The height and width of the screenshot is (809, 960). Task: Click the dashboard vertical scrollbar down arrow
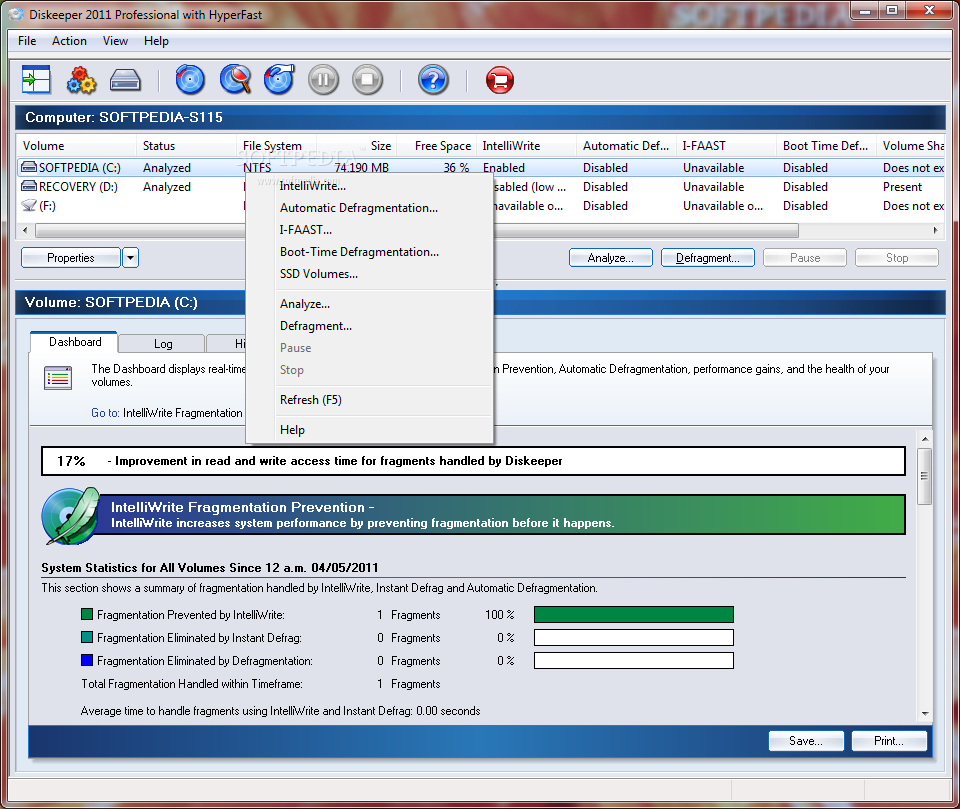pos(924,713)
